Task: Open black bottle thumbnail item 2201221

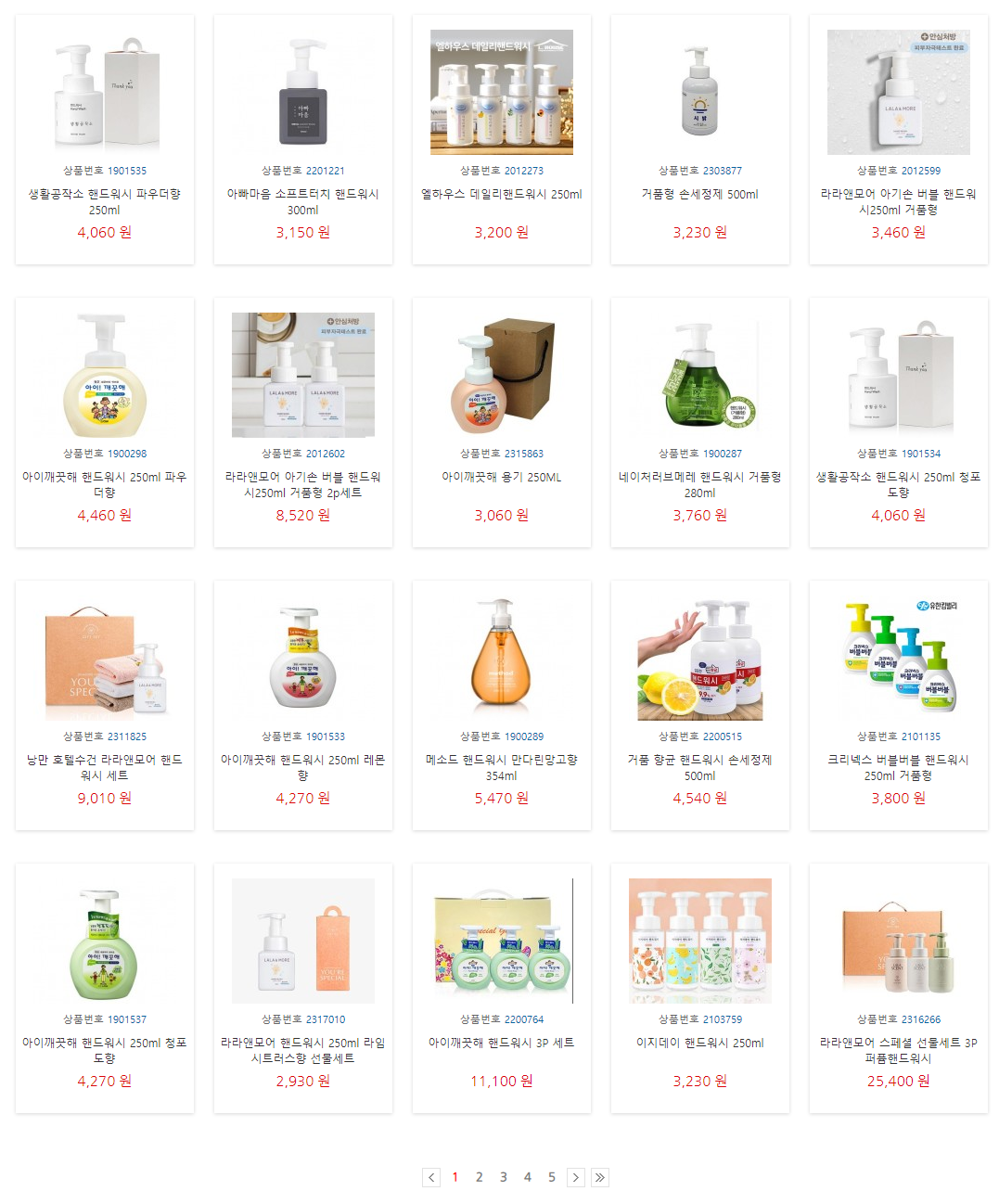Action: [x=303, y=92]
